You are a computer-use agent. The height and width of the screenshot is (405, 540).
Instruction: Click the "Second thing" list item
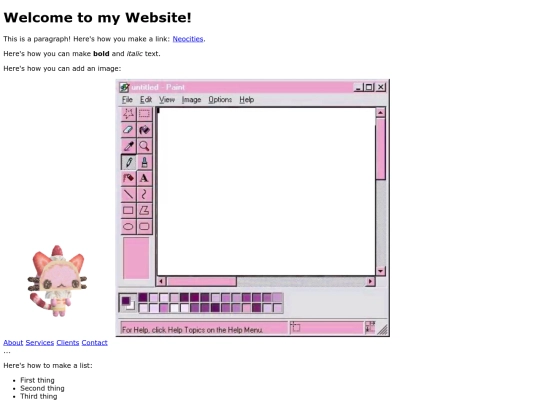click(42, 388)
